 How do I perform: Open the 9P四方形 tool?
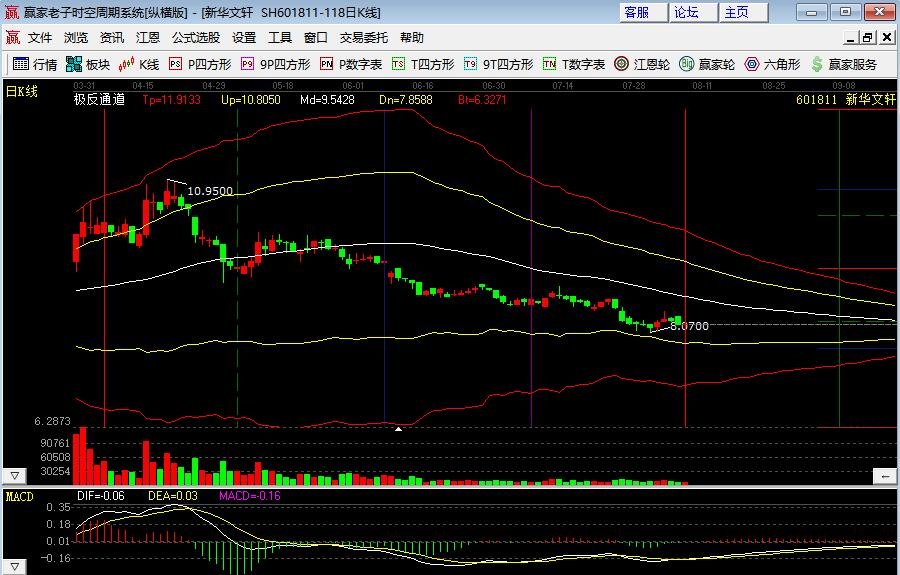276,64
